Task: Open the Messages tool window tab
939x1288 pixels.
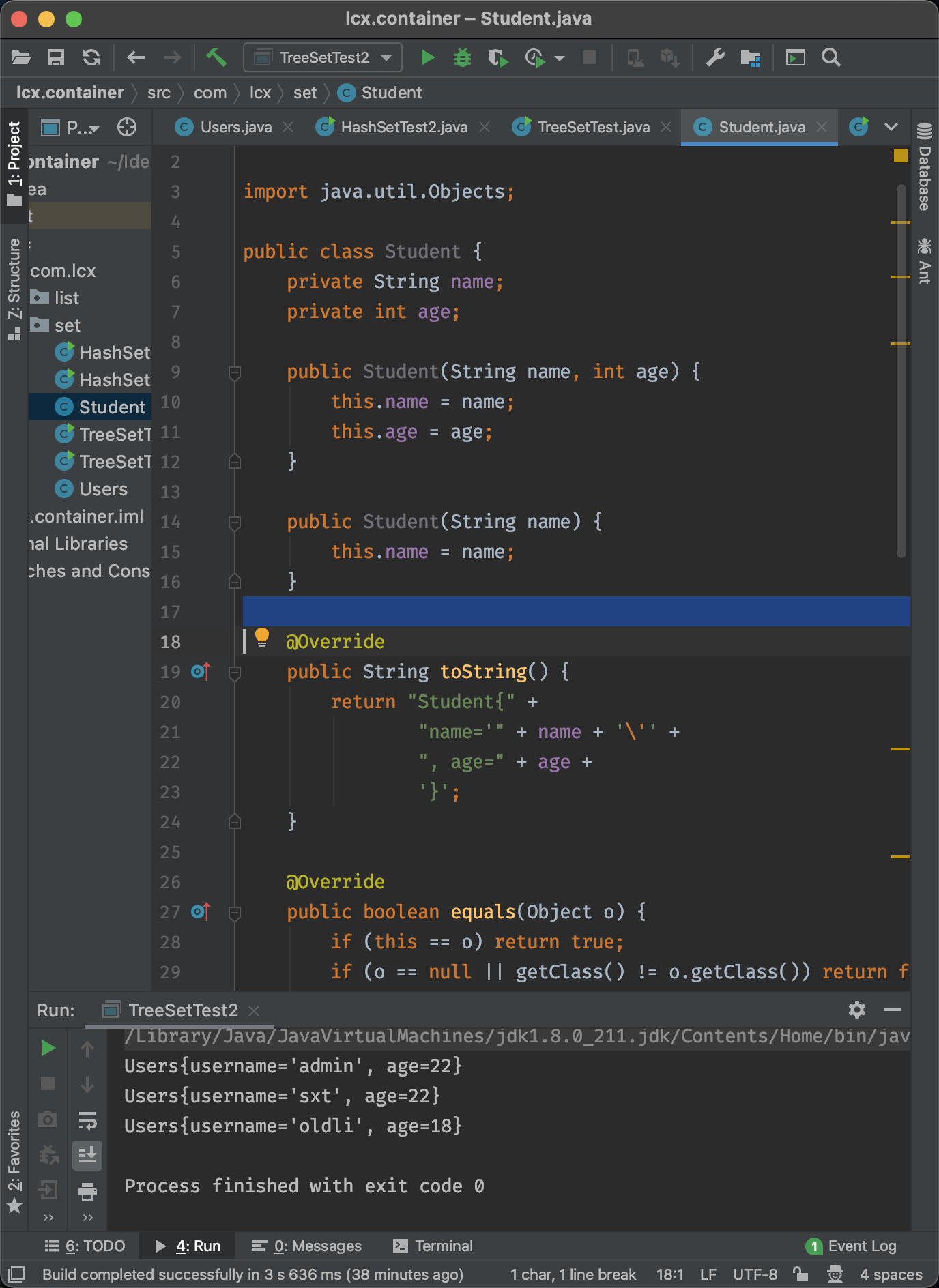Action: [x=306, y=1246]
